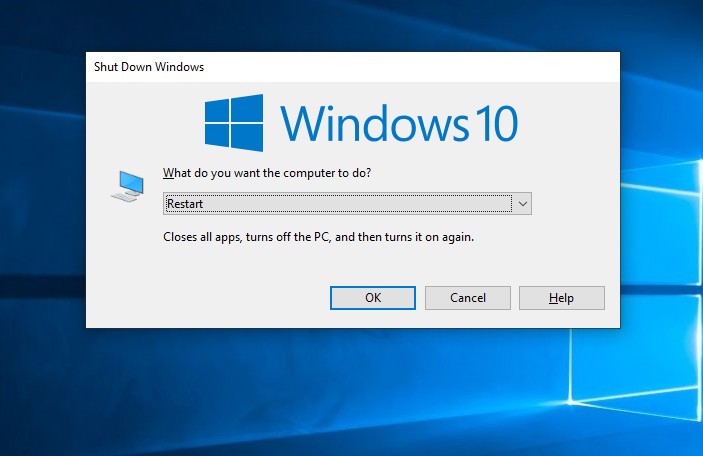Viewport: 703px width, 456px height.
Task: Expand the shutdown action dropdown arrow
Action: pos(522,204)
